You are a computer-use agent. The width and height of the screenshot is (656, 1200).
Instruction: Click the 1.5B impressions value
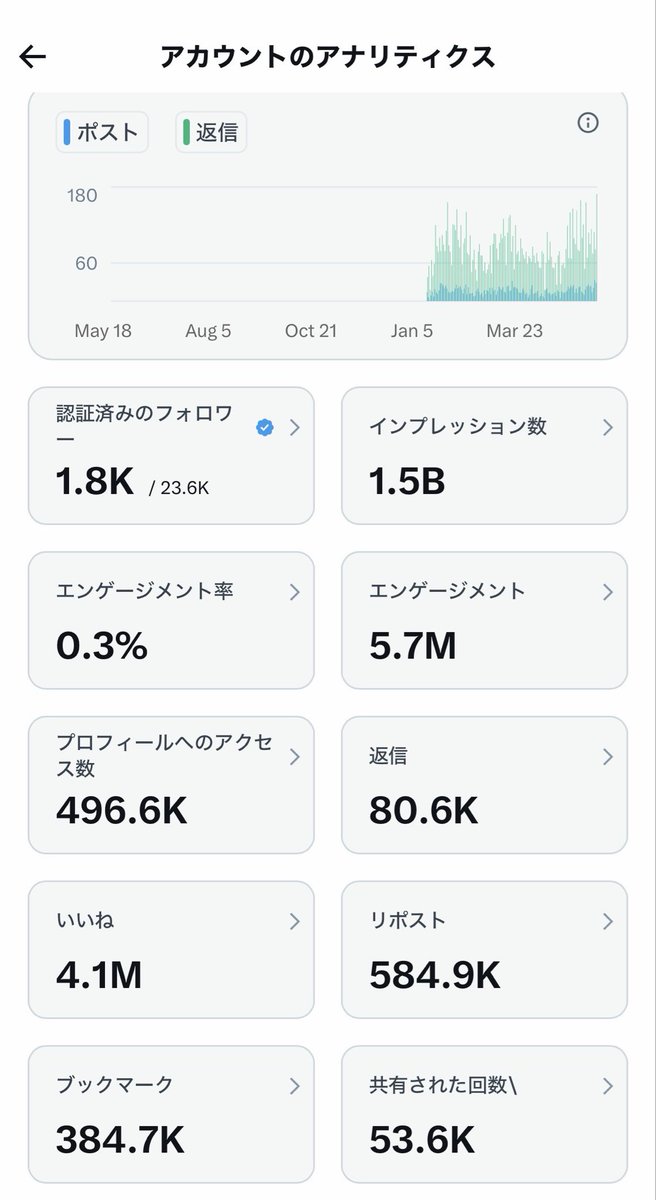(407, 482)
